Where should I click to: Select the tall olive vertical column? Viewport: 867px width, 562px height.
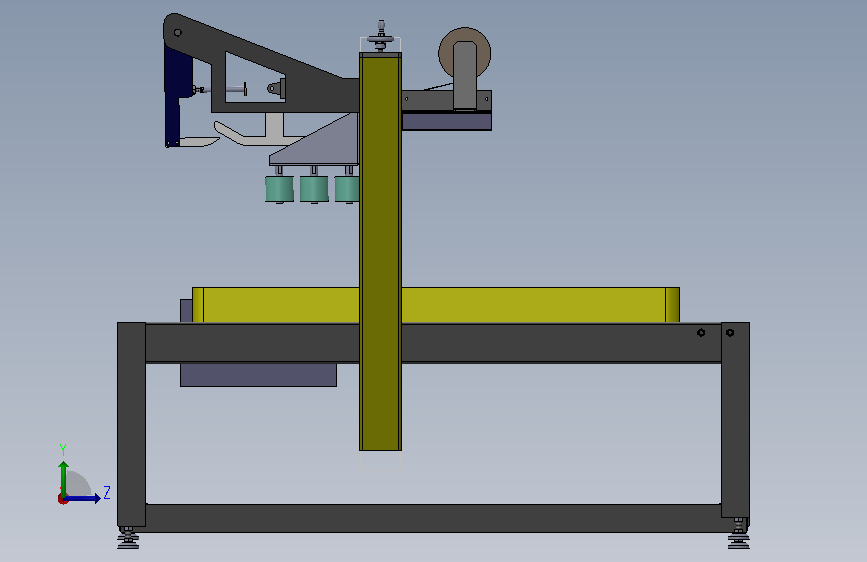[x=380, y=252]
